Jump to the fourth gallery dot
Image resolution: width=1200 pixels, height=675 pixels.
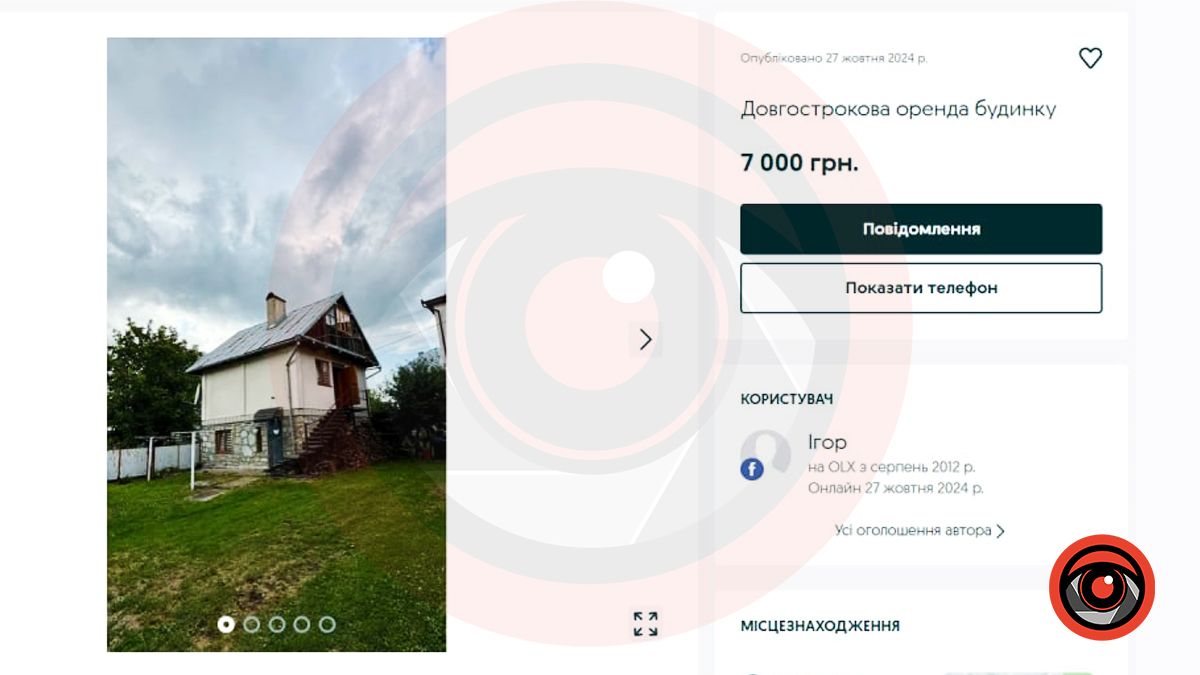[x=302, y=624]
